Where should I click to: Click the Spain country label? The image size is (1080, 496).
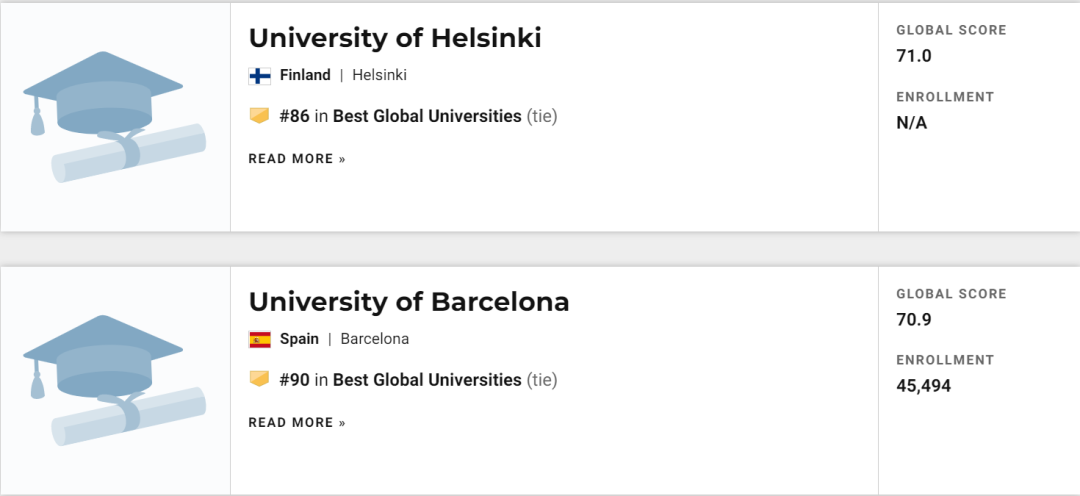[x=299, y=339]
